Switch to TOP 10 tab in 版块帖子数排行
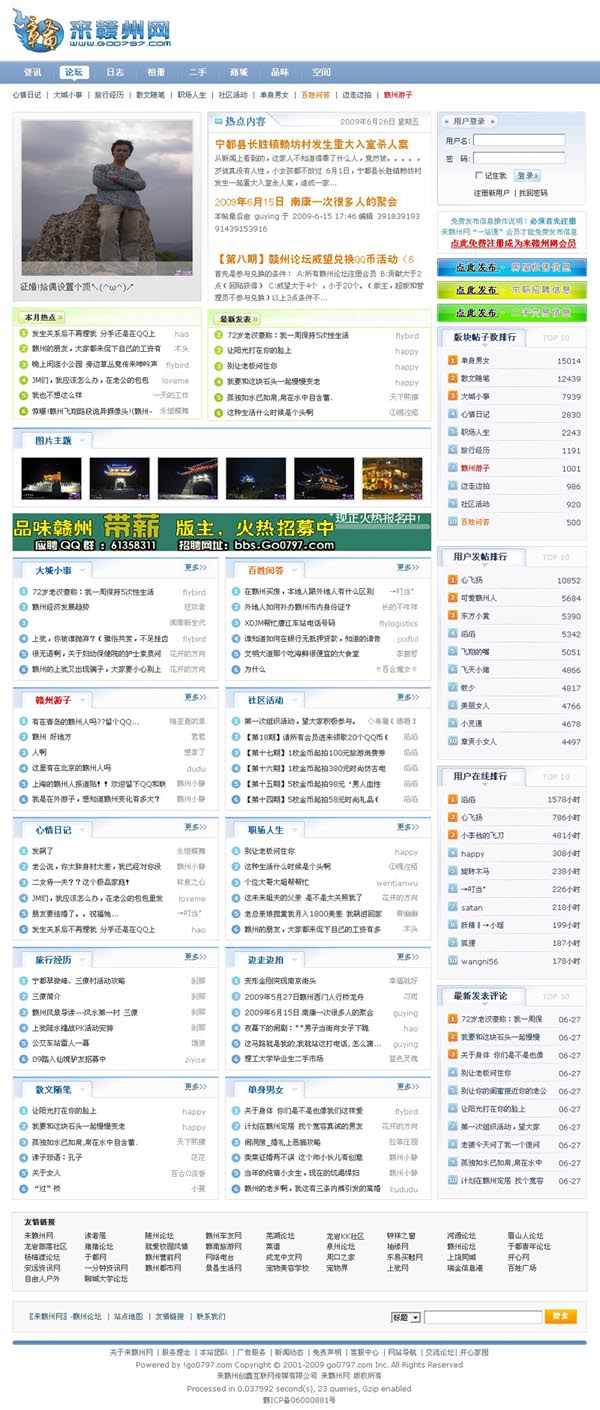This screenshot has height=1410, width=600. click(x=556, y=338)
